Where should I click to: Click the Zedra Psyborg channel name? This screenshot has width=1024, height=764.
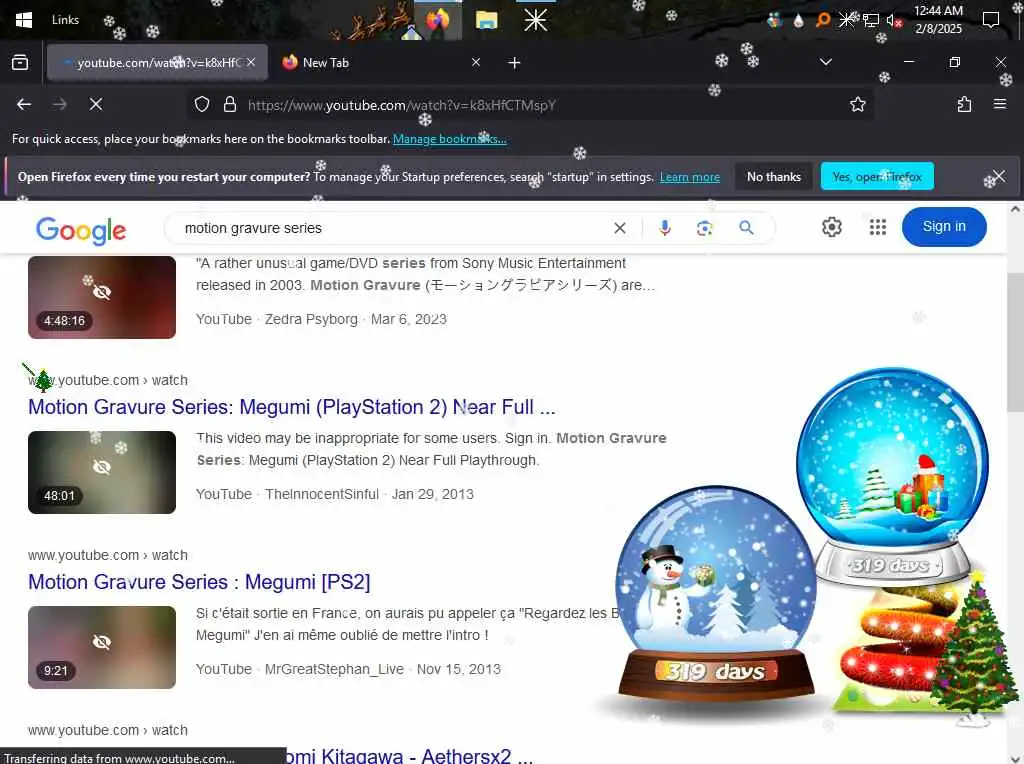point(311,319)
